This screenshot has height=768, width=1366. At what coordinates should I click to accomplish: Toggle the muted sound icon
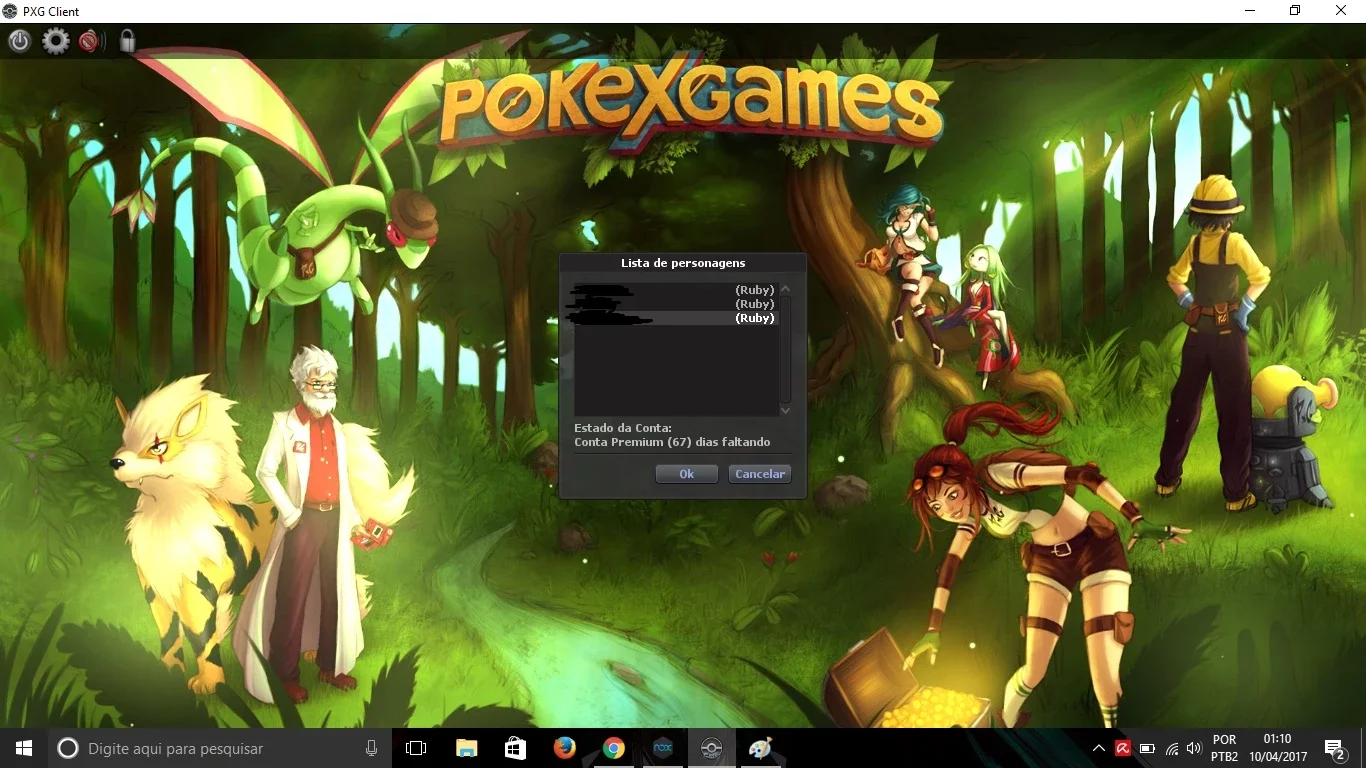click(92, 41)
